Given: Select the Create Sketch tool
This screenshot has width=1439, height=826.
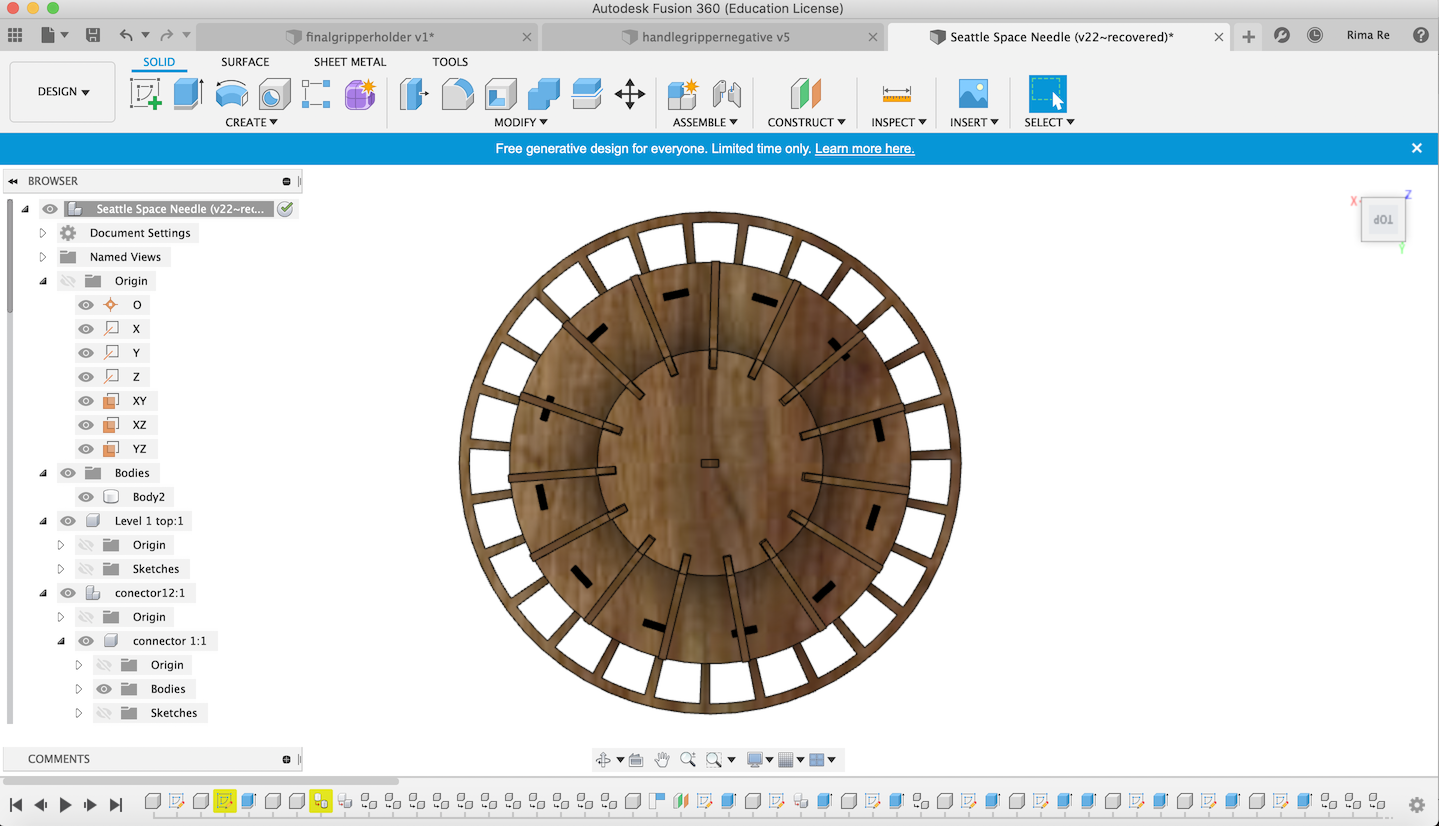Looking at the screenshot, I should click(145, 94).
